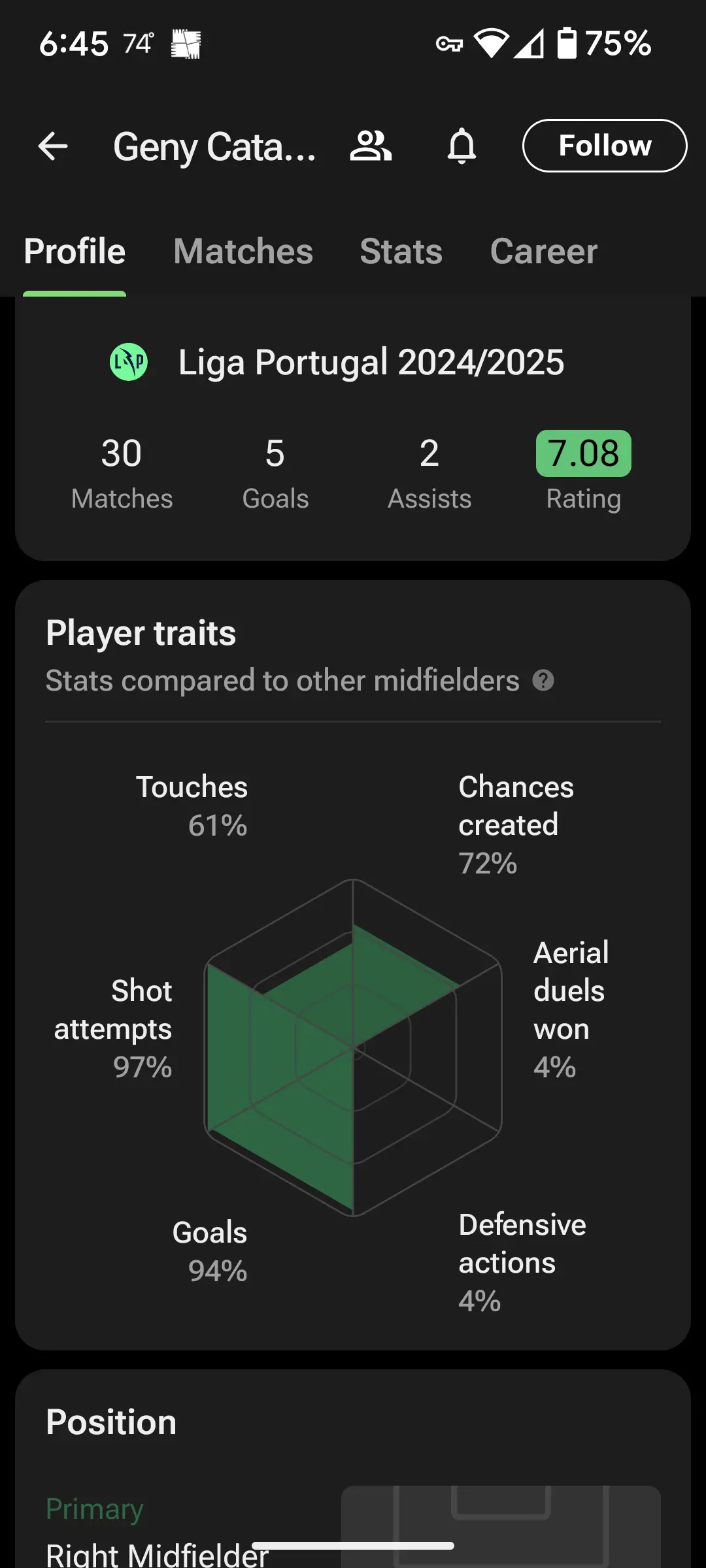Tap the battery status icon
This screenshot has height=1568, width=706.
tap(567, 43)
